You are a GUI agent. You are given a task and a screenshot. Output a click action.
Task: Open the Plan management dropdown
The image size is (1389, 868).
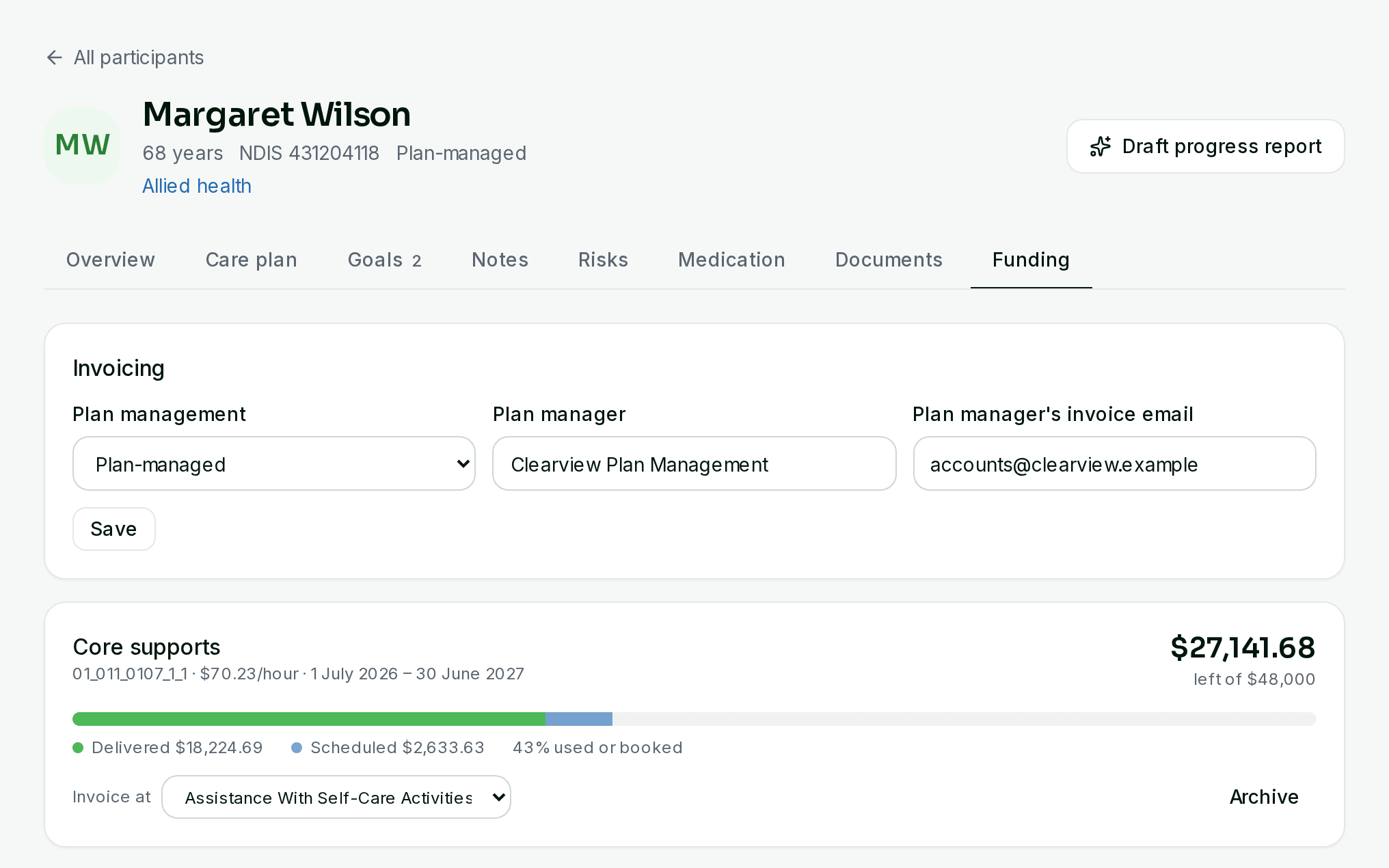coord(274,463)
